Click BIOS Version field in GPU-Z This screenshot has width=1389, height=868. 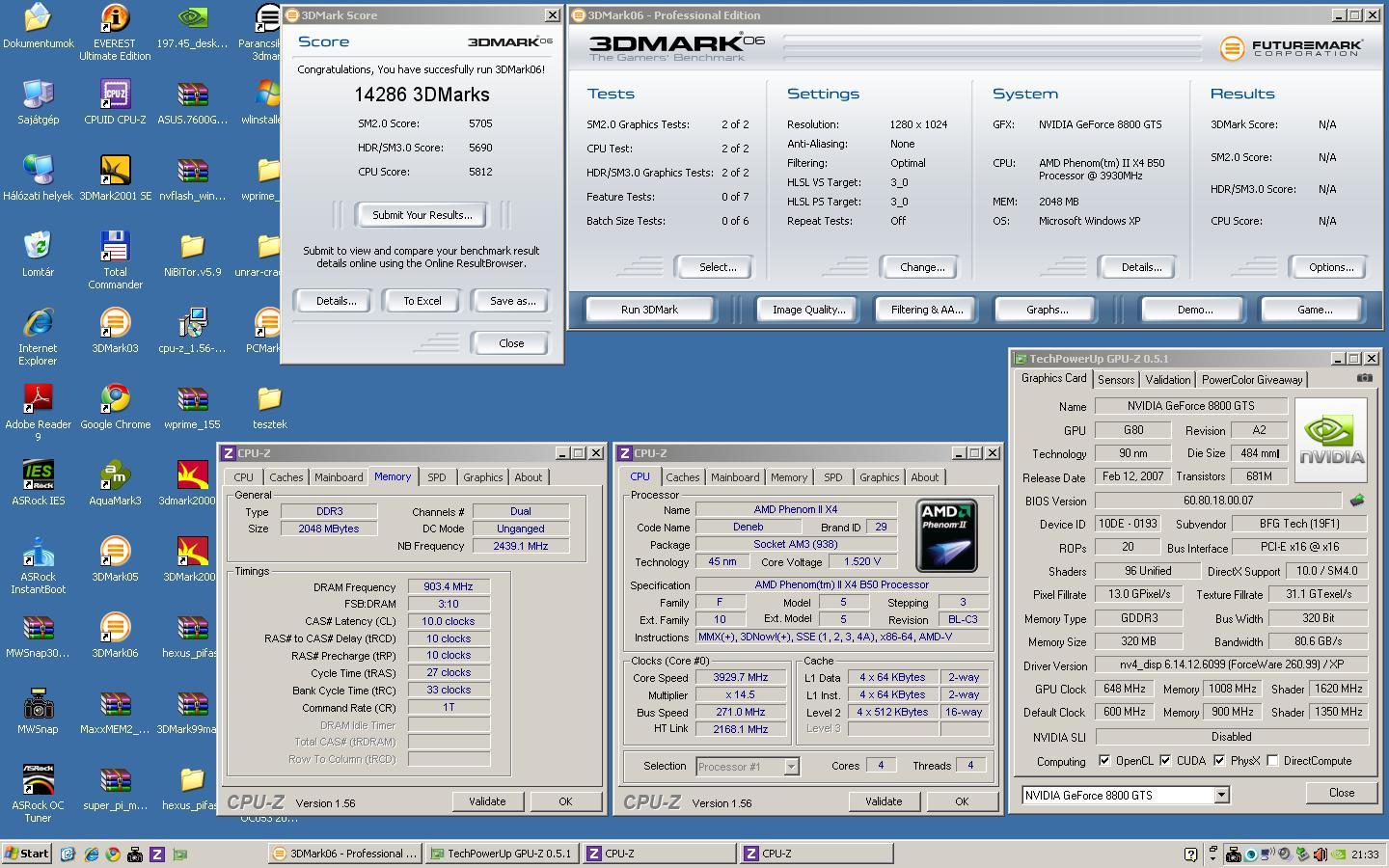click(1218, 501)
